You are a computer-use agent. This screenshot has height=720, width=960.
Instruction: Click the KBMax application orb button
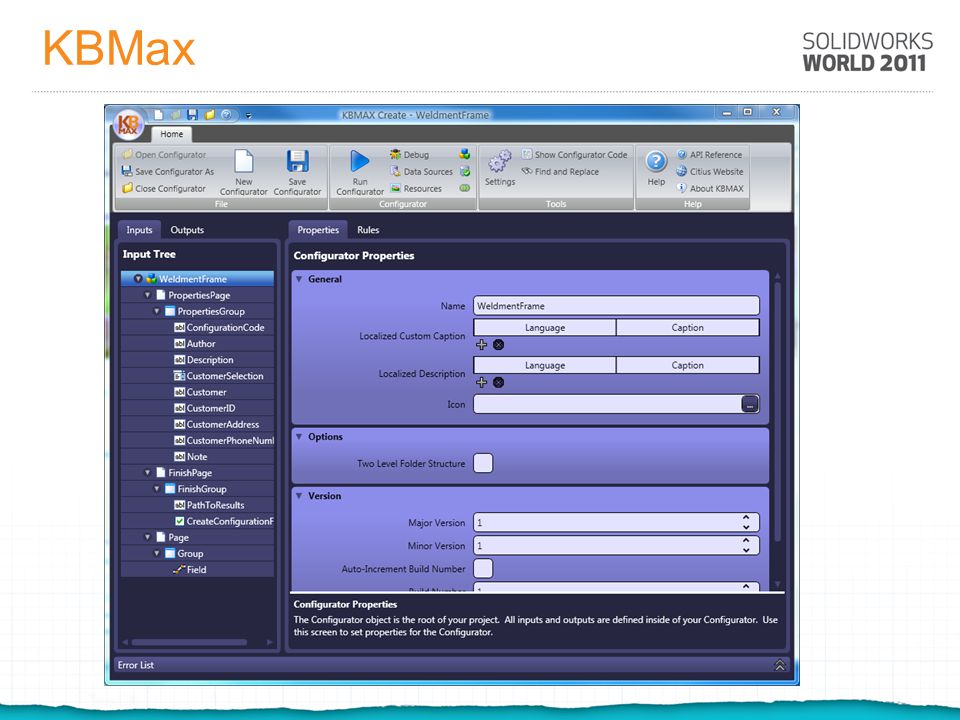point(129,124)
